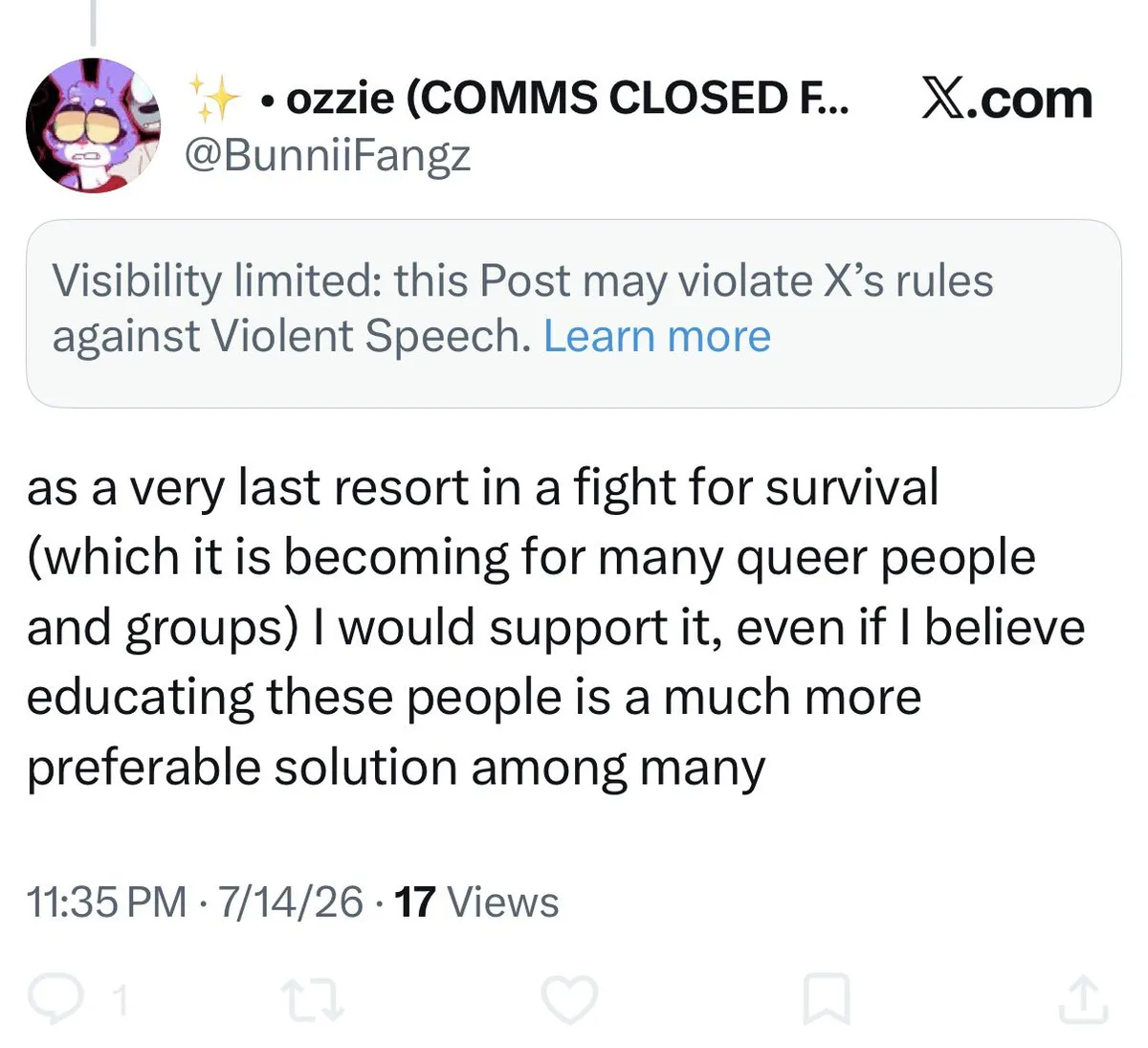View the 17 Views count
Image resolution: width=1148 pixels, height=1048 pixels.
click(476, 902)
